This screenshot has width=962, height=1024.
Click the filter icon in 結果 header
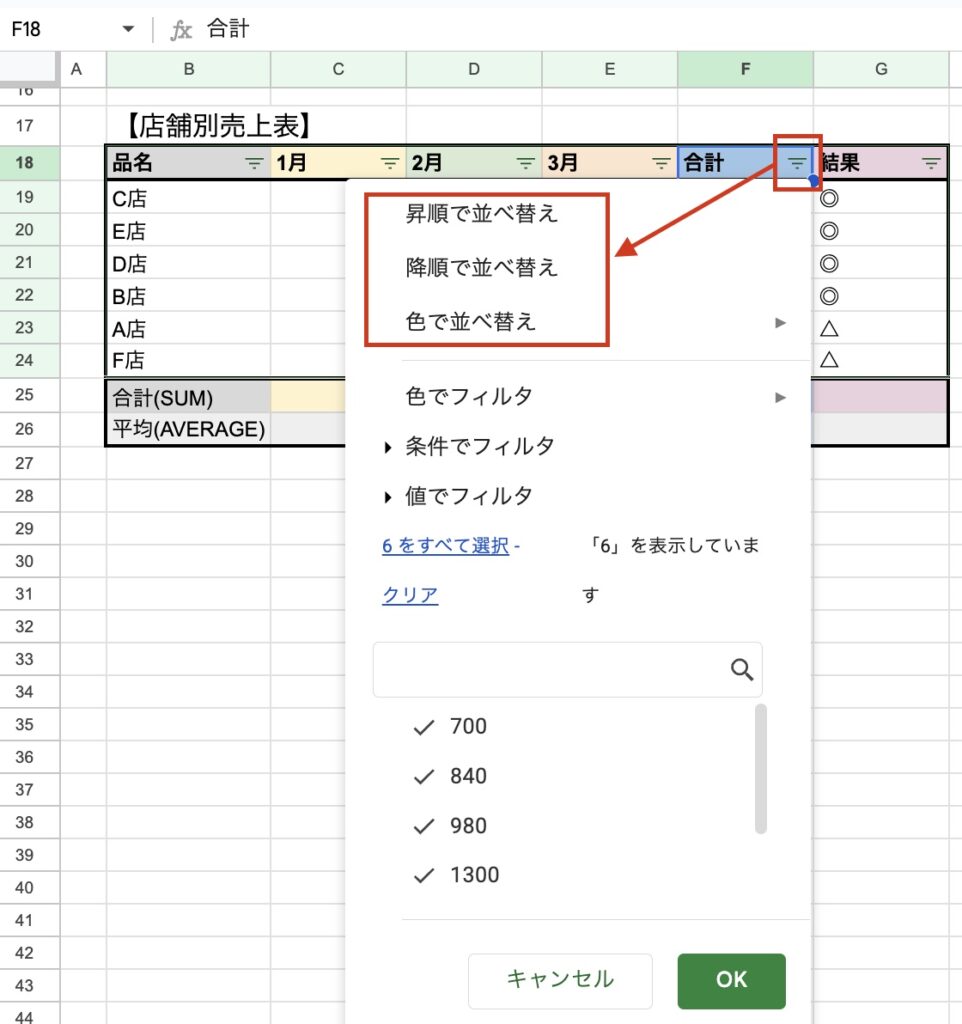coord(931,163)
